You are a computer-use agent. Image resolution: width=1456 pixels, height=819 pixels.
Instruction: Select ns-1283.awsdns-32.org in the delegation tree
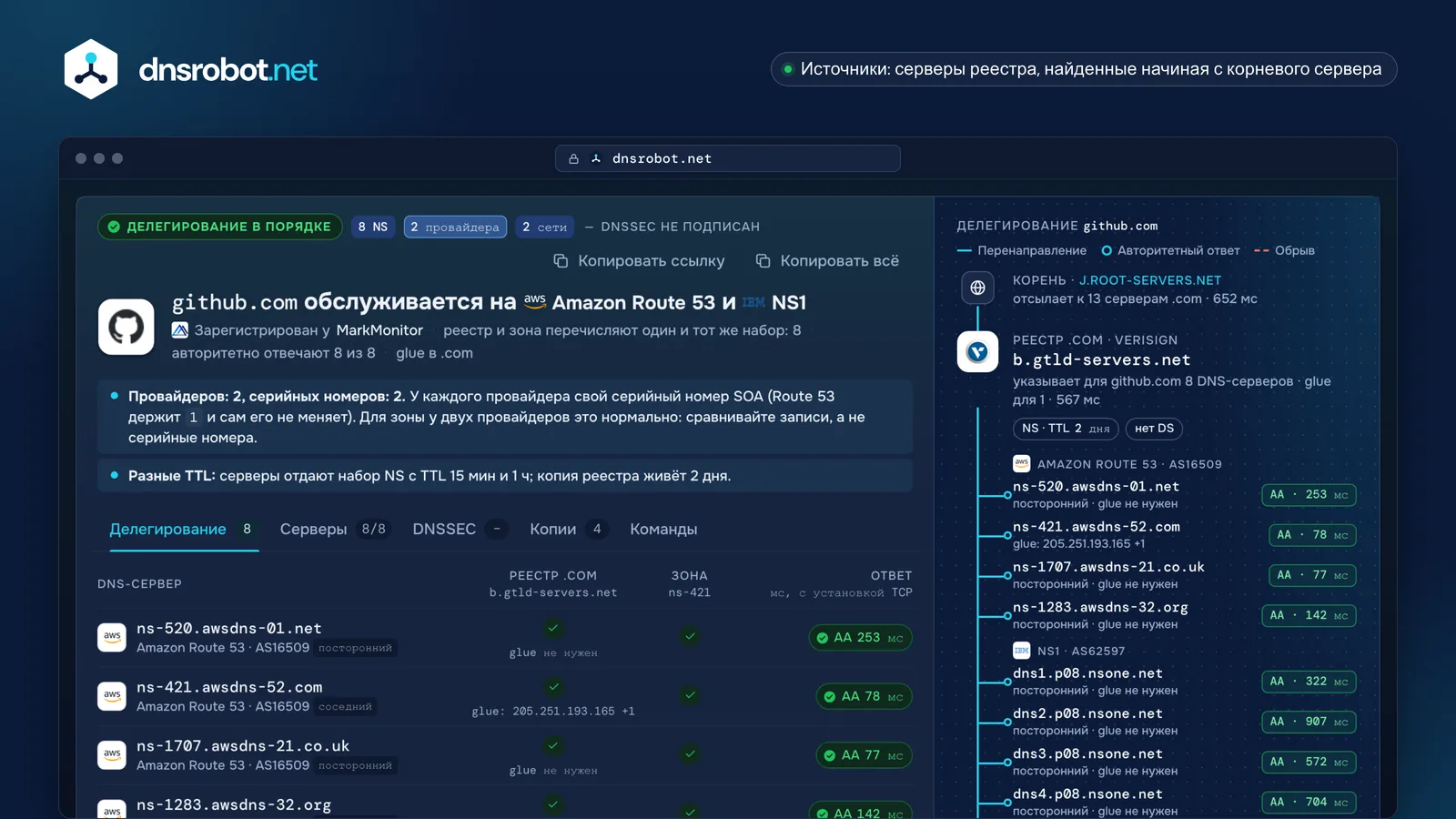(x=1100, y=607)
